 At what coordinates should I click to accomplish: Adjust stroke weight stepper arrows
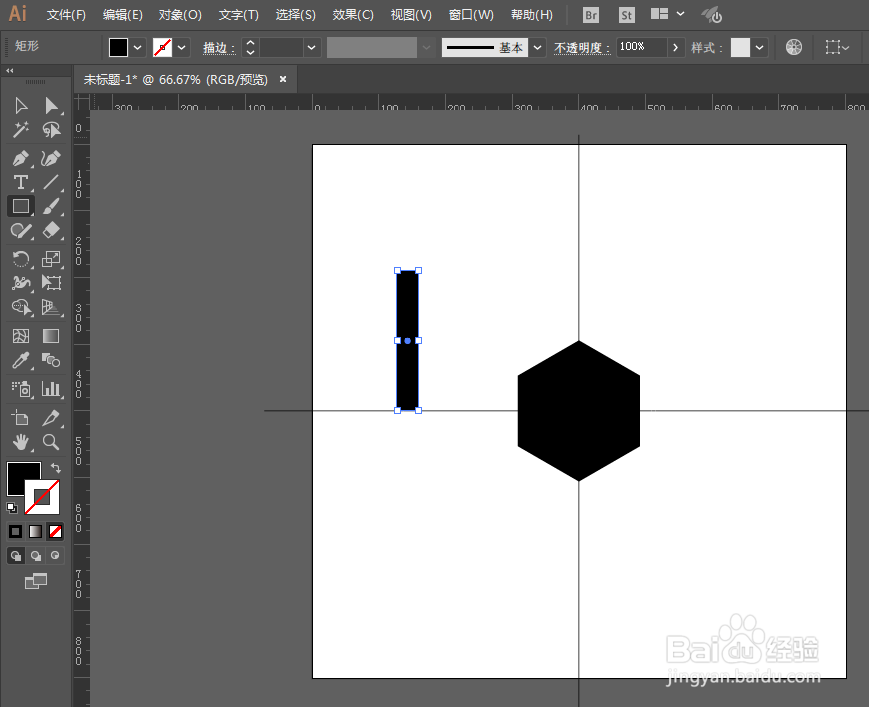pos(251,48)
